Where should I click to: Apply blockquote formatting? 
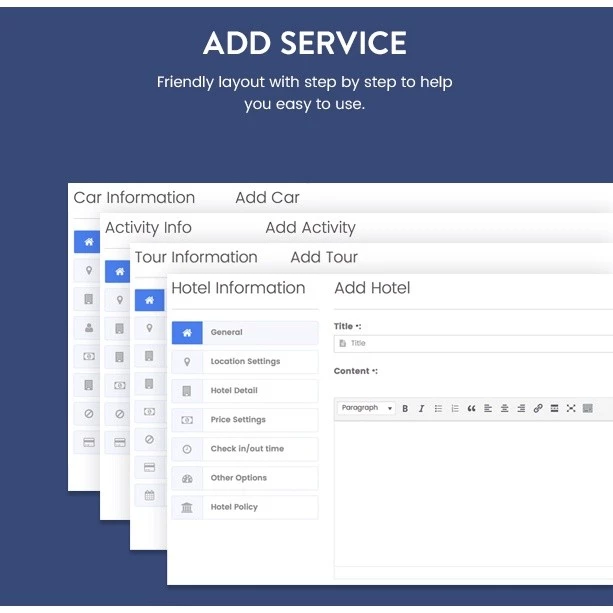(x=471, y=409)
